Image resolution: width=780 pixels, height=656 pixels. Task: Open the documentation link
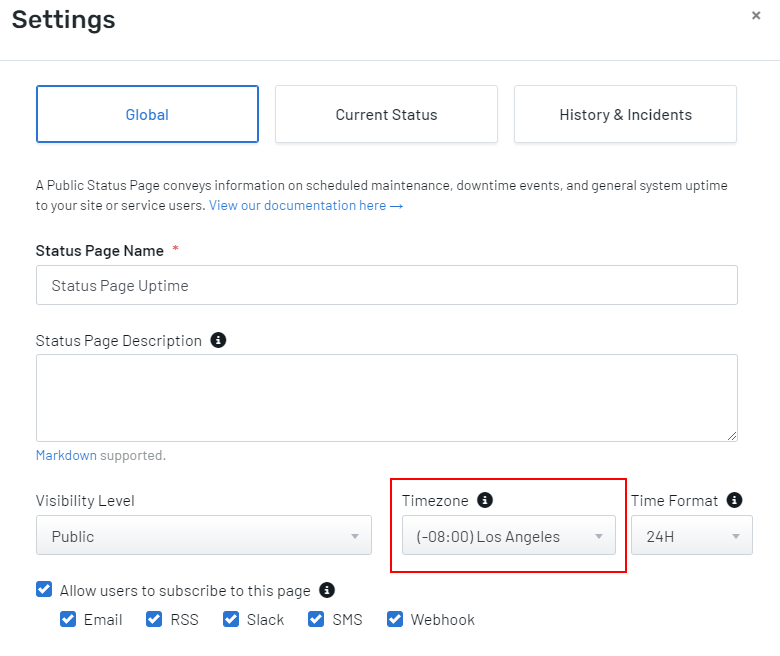click(x=306, y=205)
